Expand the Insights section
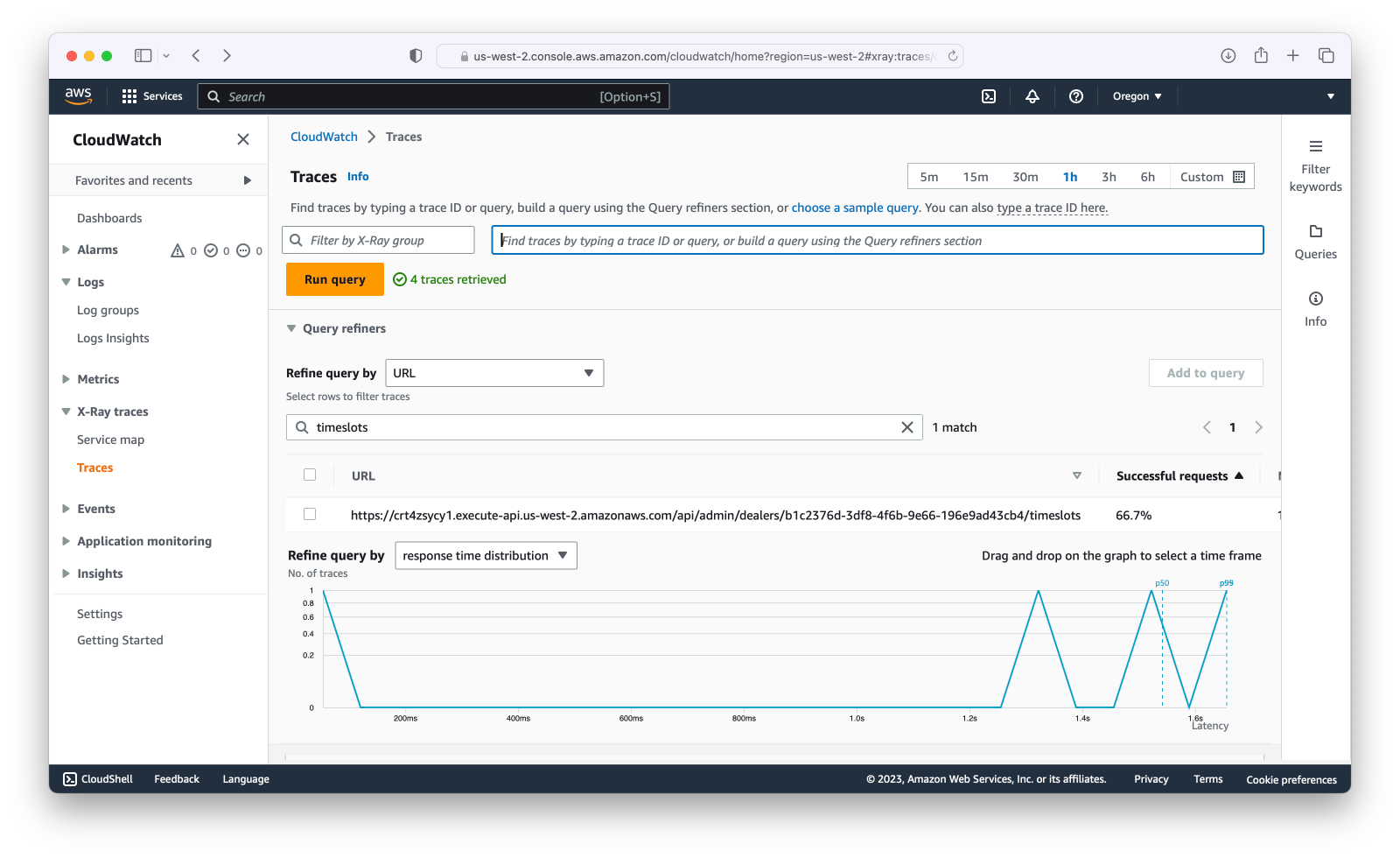Viewport: 1400px width, 858px height. 66,573
